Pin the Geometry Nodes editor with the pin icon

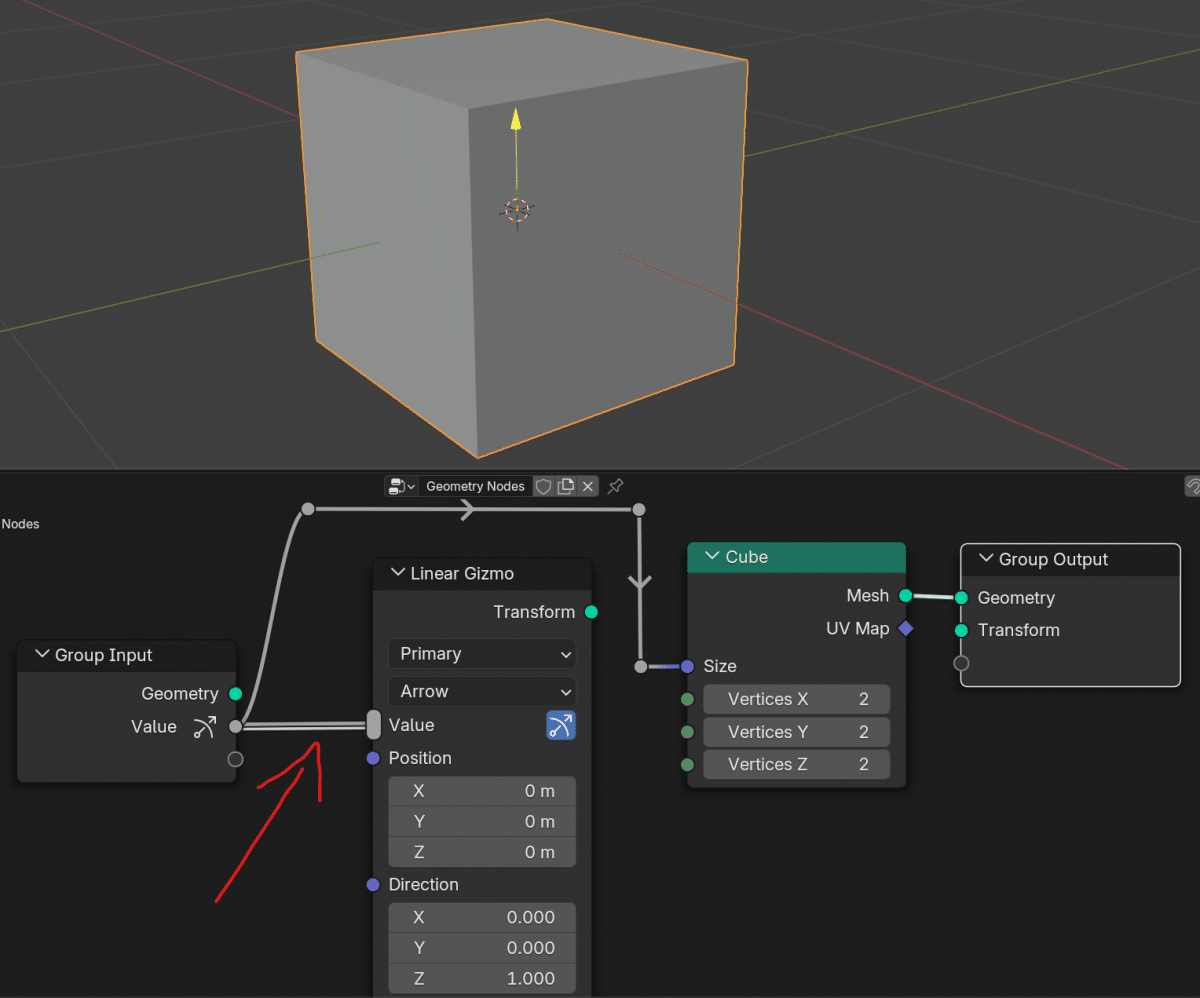[615, 486]
